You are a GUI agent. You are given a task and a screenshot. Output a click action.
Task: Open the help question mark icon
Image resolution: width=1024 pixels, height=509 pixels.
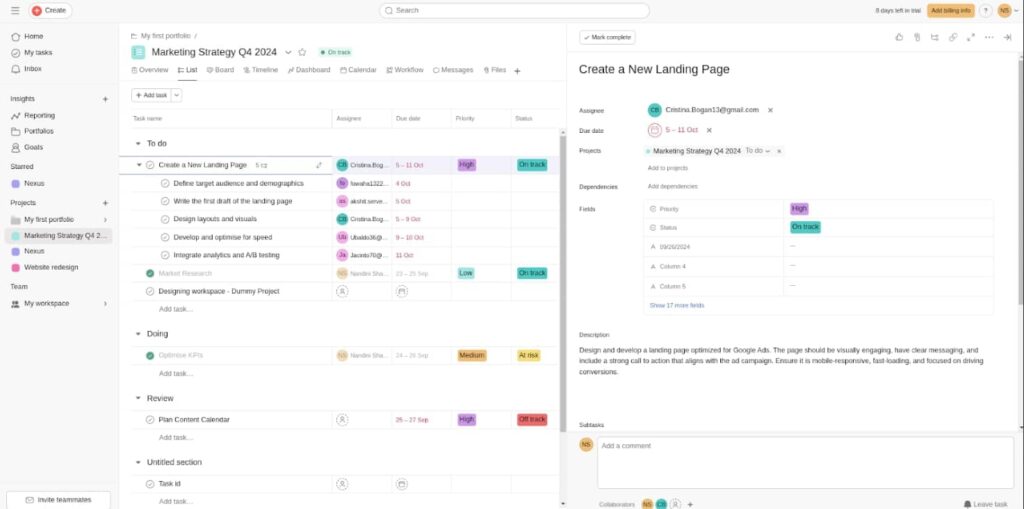click(x=985, y=10)
